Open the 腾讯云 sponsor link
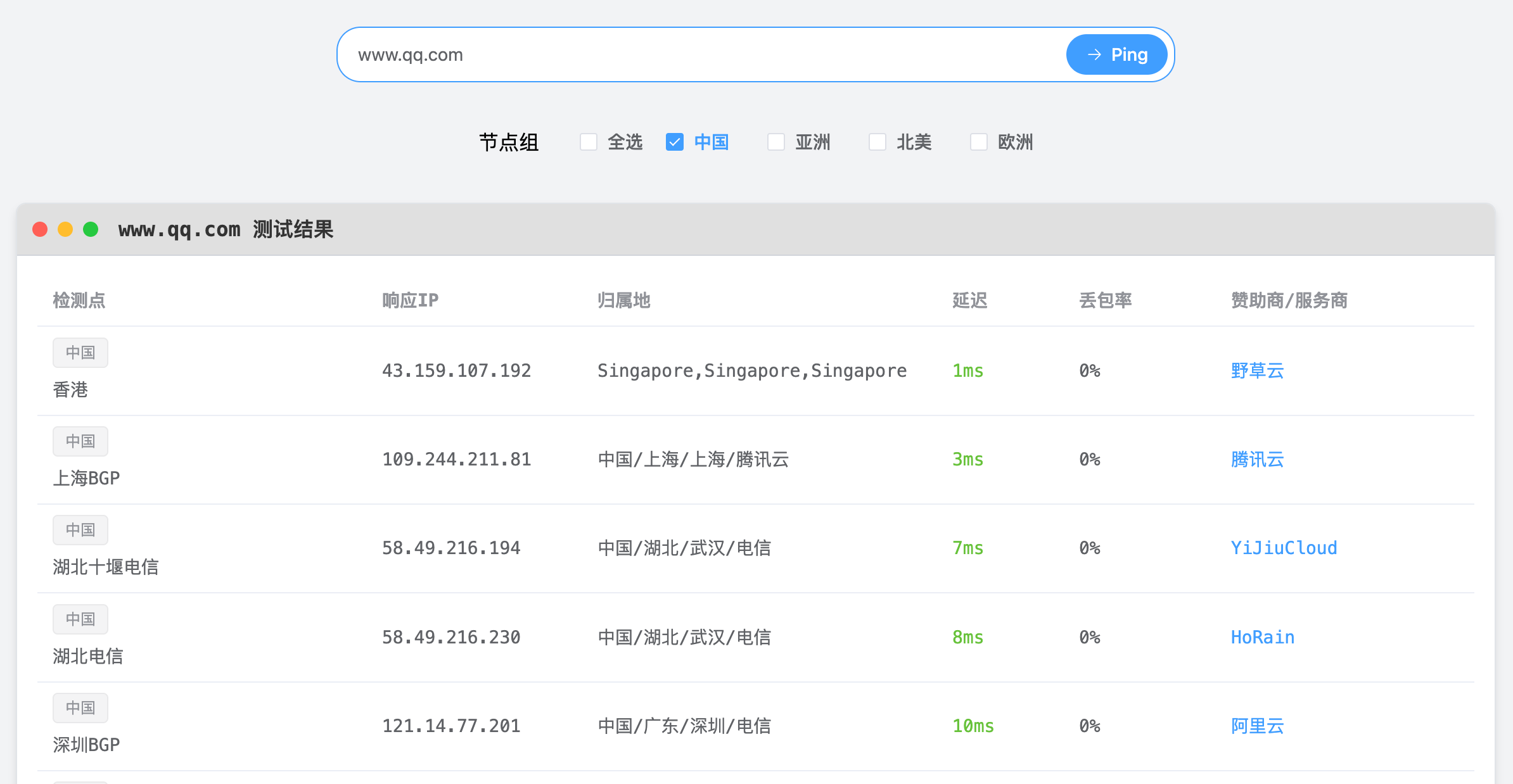1513x784 pixels. (x=1257, y=459)
